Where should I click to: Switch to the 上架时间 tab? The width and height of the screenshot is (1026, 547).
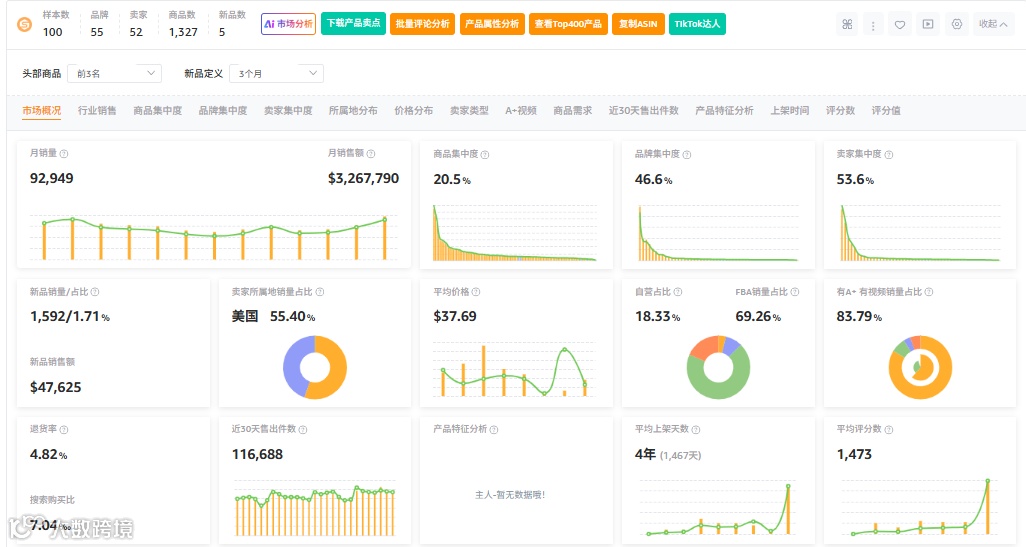(x=789, y=111)
